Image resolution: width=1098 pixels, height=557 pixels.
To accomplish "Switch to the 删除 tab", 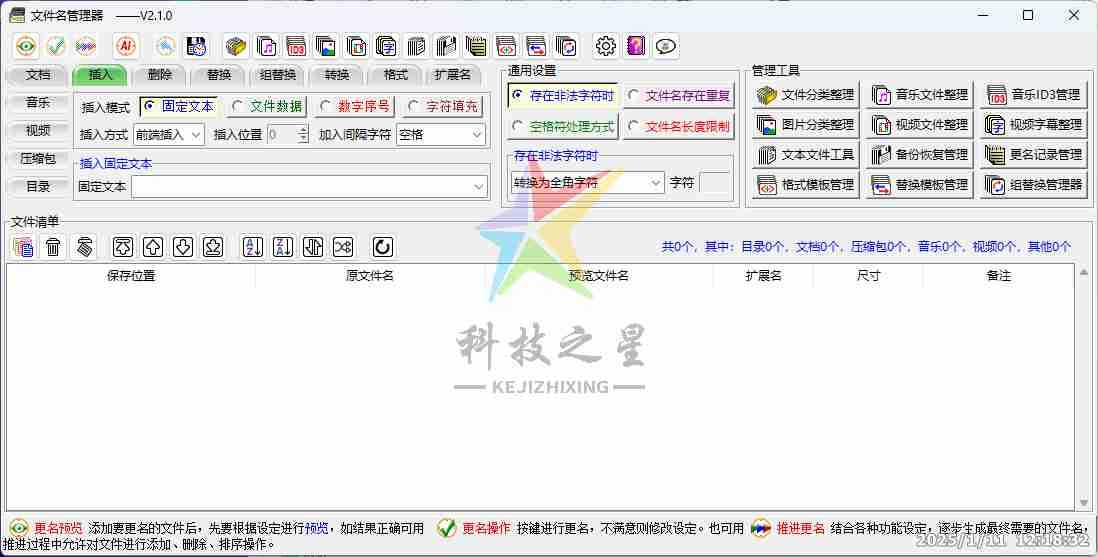I will point(160,75).
